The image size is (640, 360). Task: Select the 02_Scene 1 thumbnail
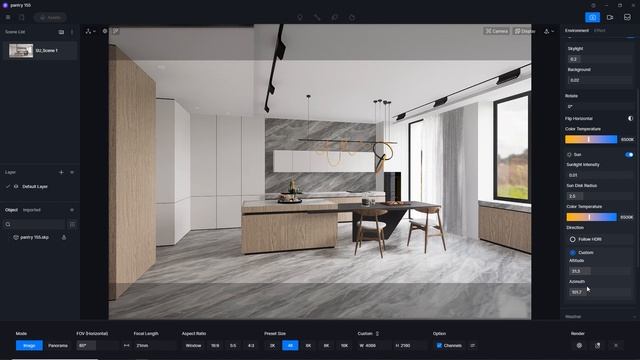pyautogui.click(x=21, y=51)
